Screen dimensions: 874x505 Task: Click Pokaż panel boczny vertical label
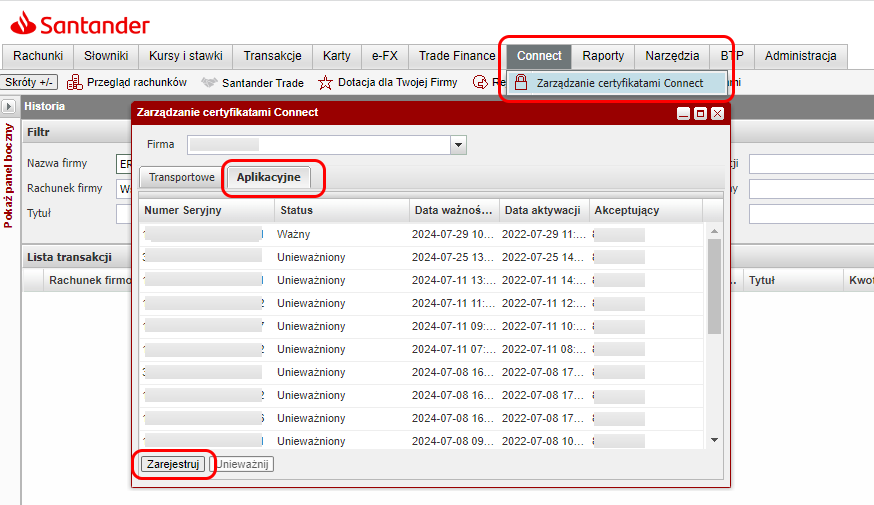[8, 176]
